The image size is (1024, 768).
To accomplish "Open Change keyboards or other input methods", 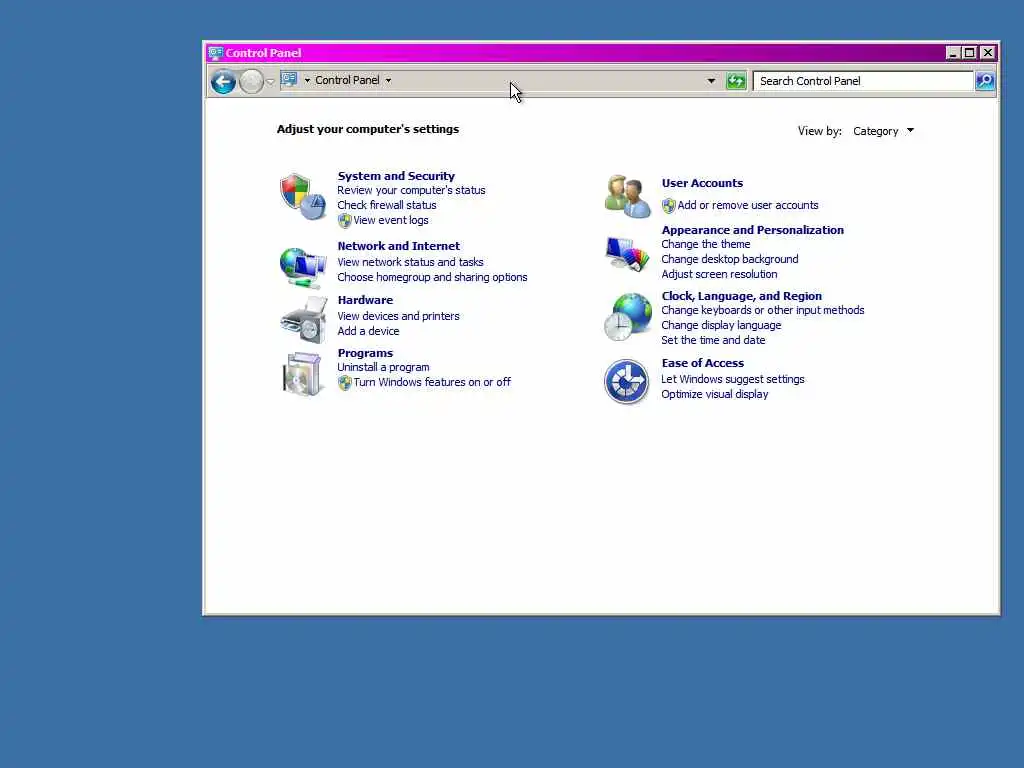I will 763,310.
